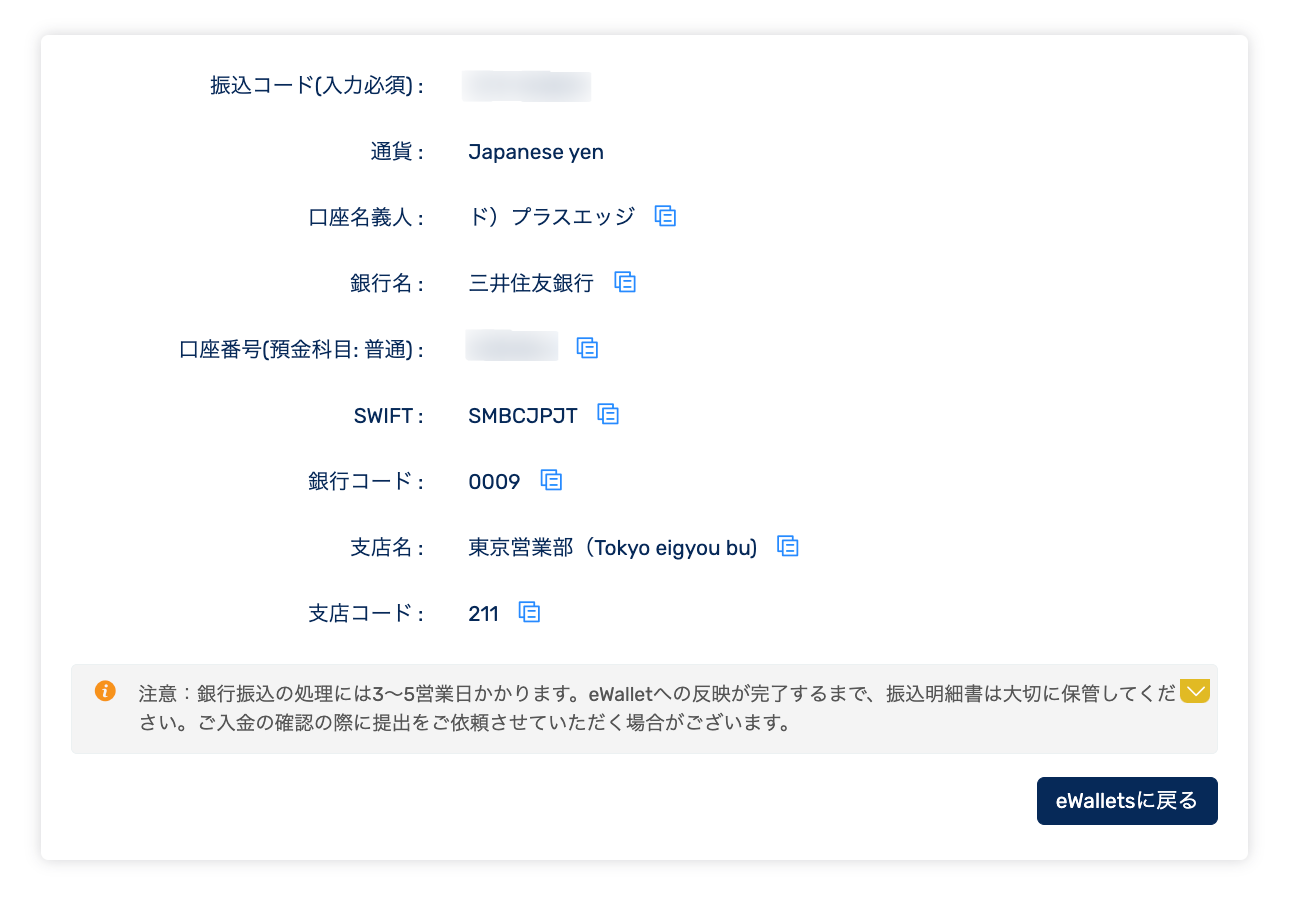Copy the bank code 0009
1304x898 pixels.
(x=551, y=480)
